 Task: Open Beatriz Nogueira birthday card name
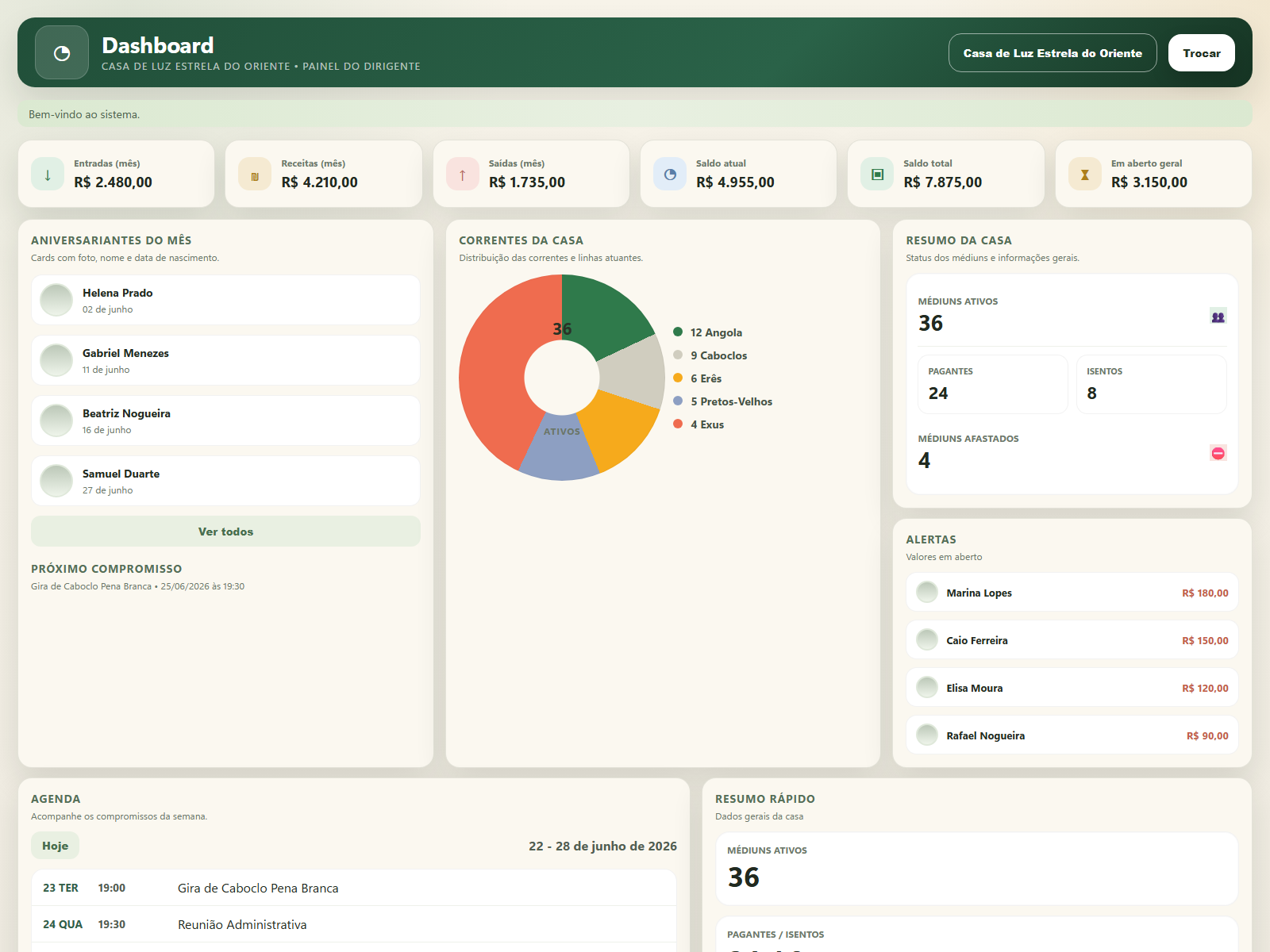[126, 413]
